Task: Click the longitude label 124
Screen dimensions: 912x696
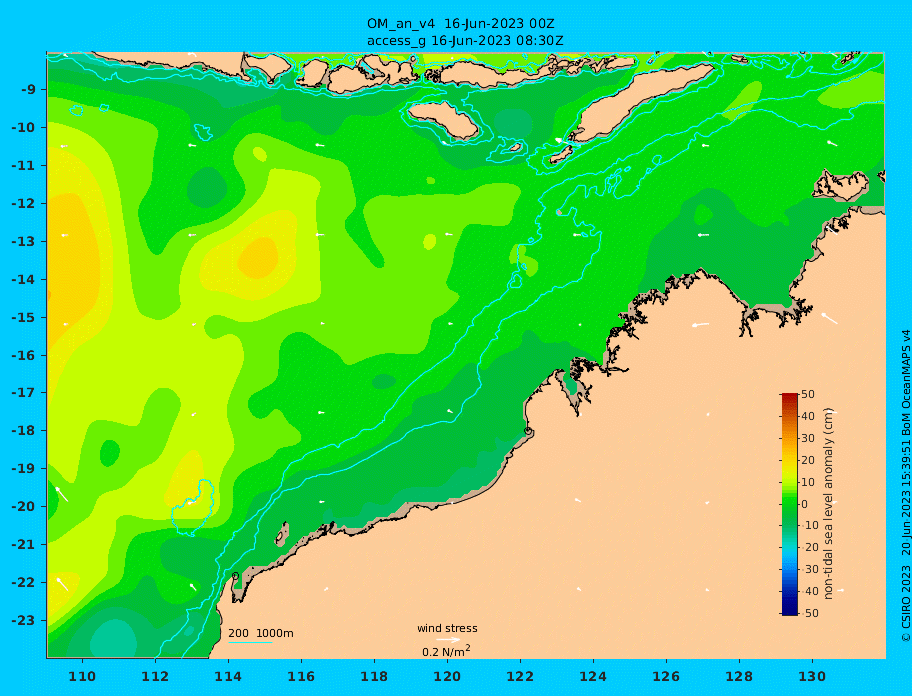Action: coord(593,676)
